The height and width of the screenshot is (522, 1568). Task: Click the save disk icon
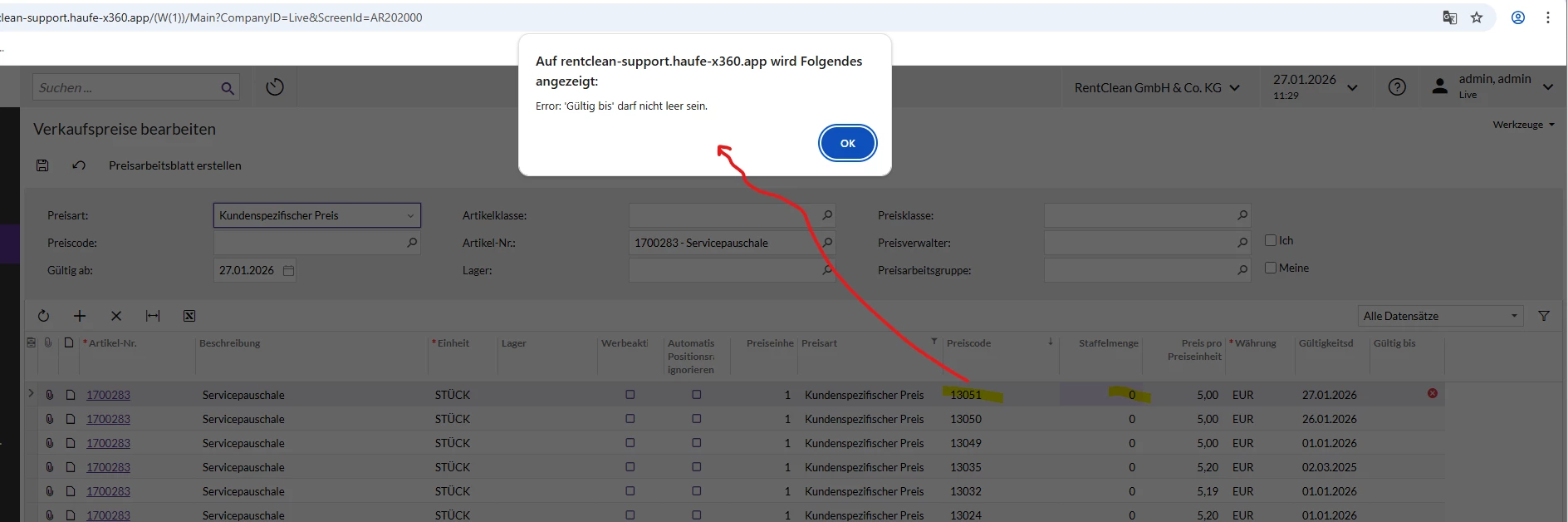[42, 165]
